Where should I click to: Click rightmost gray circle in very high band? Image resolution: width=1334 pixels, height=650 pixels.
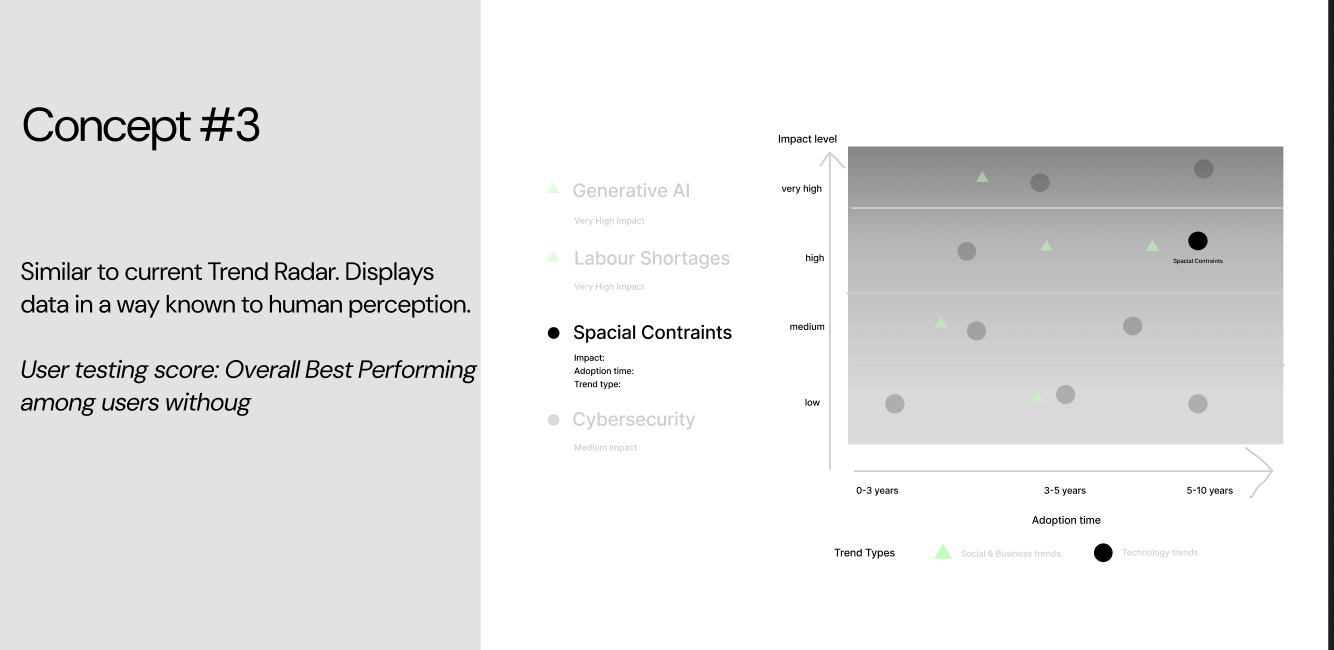coord(1203,169)
